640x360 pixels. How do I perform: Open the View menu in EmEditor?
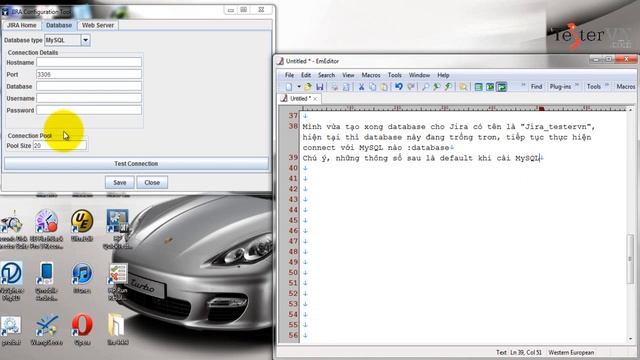click(348, 75)
